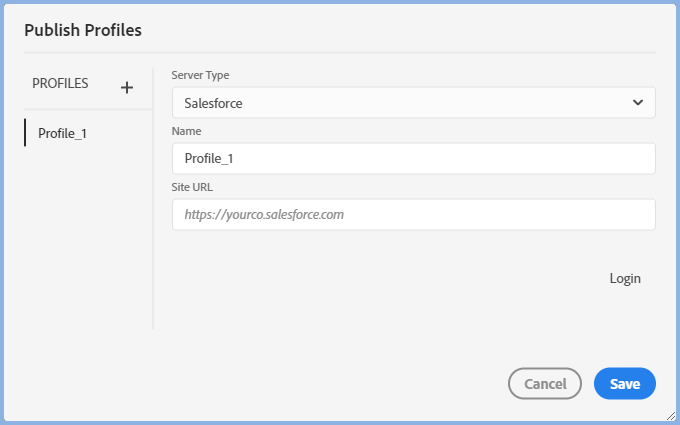Image resolution: width=680 pixels, height=425 pixels.
Task: Click the Server Type dropdown chevron arrow
Action: [x=638, y=102]
